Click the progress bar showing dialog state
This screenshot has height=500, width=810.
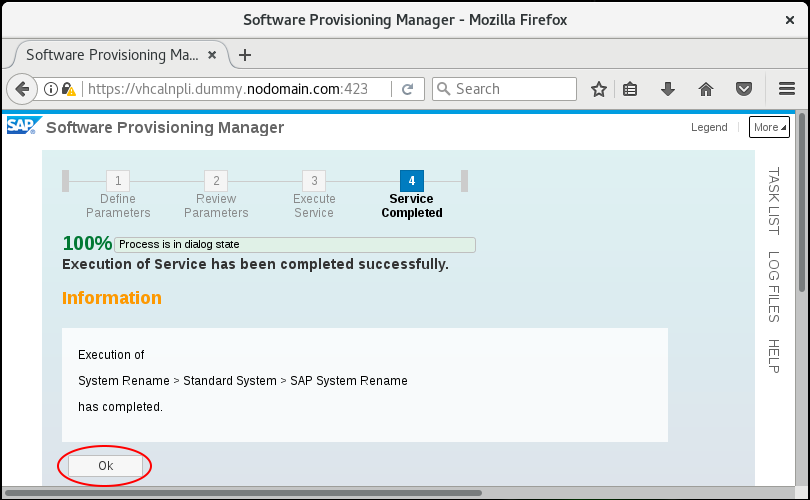coord(294,244)
